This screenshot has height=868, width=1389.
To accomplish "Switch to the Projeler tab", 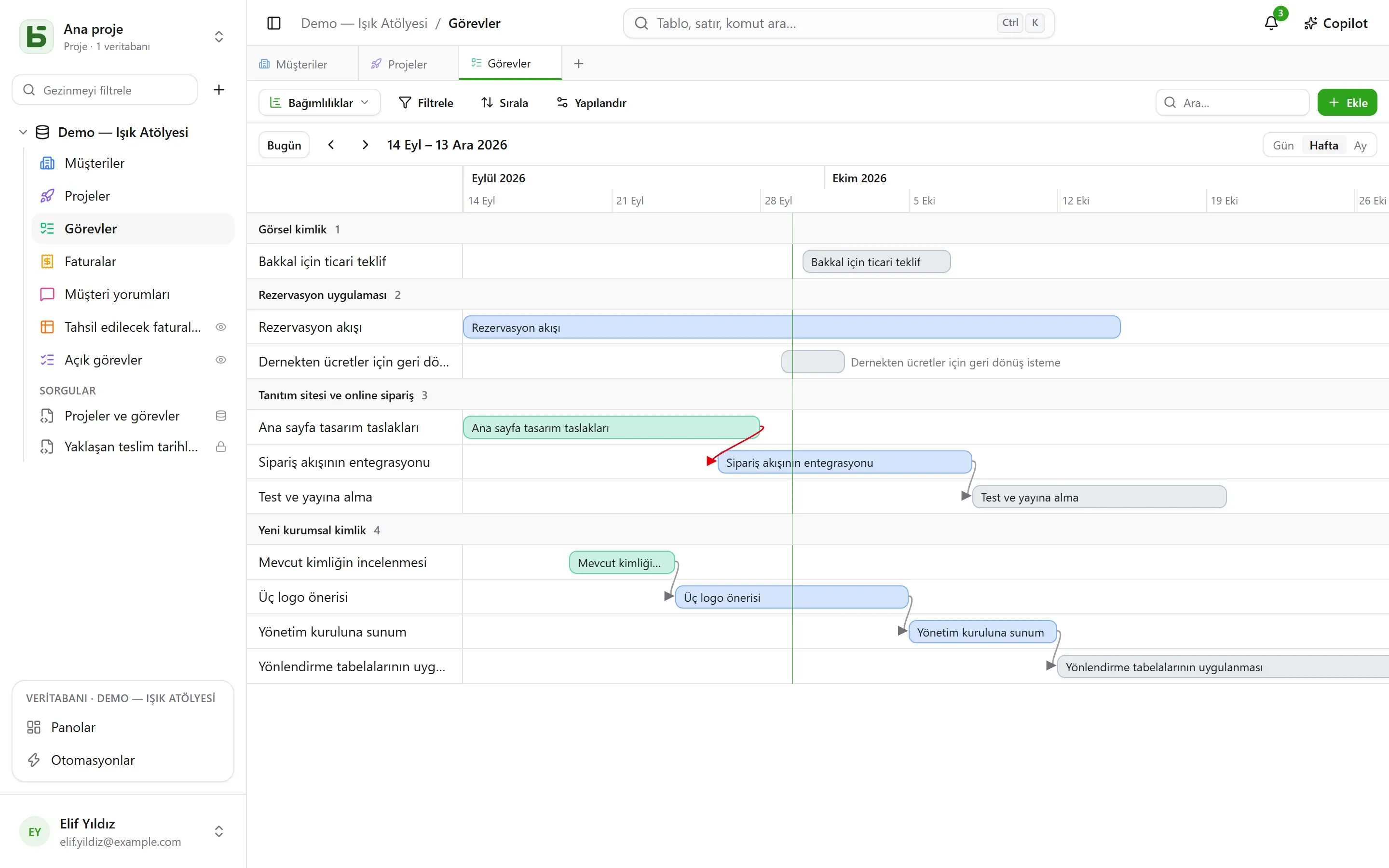I will (x=409, y=64).
